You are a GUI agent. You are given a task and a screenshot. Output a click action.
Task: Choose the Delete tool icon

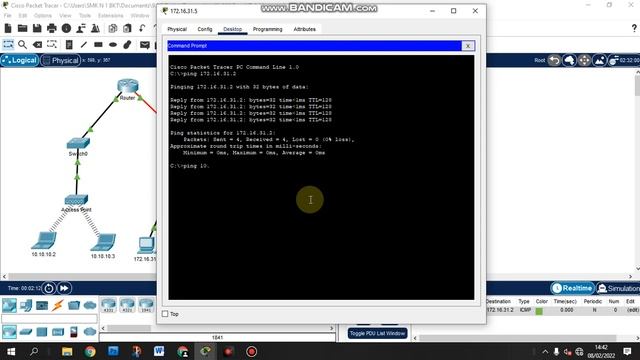[37, 44]
